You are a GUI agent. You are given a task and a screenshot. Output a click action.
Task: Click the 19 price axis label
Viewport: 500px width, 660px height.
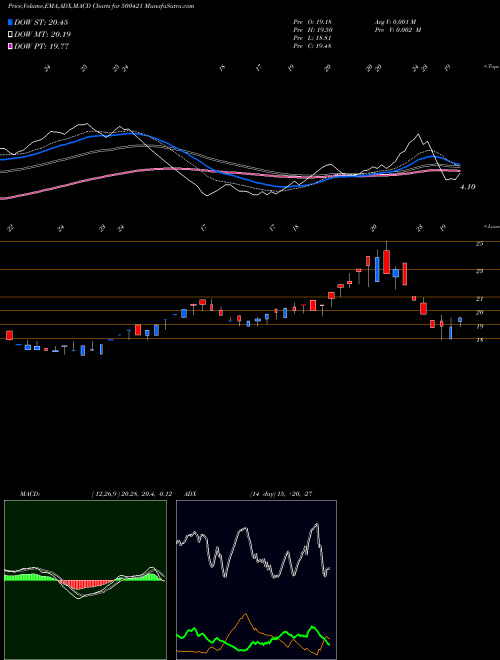(x=479, y=327)
